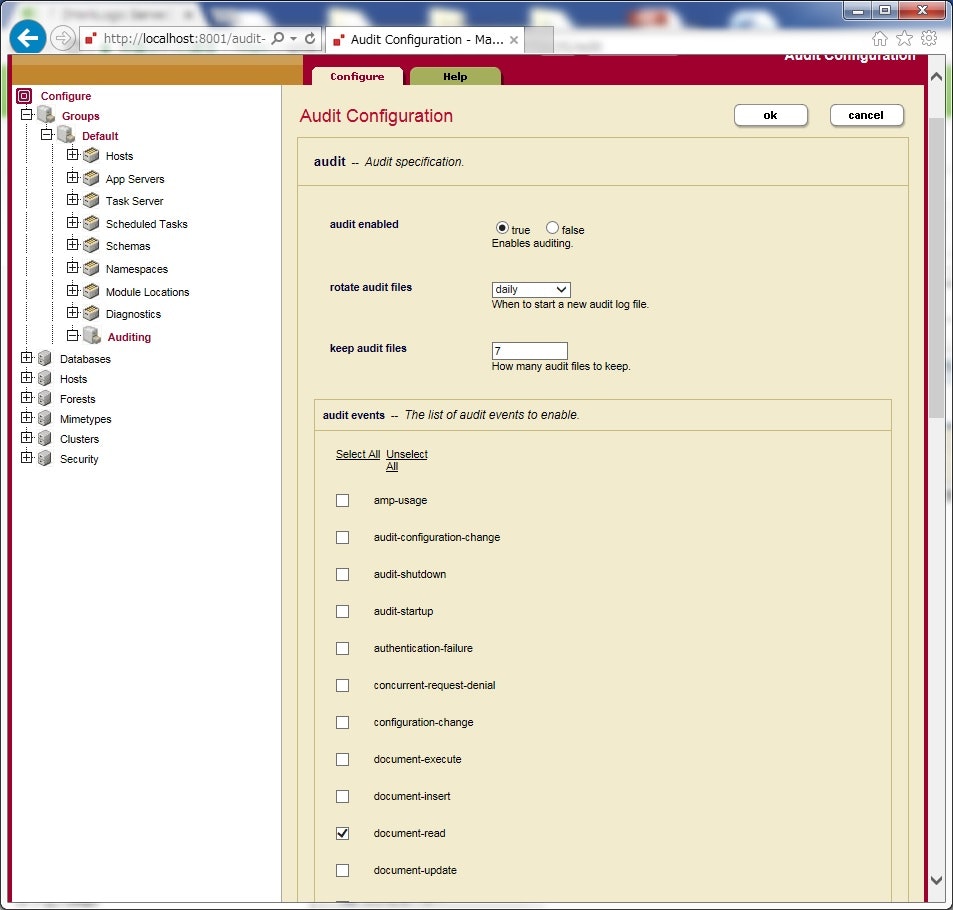This screenshot has width=953, height=910.
Task: Click the Task Server package icon
Action: coord(91,200)
